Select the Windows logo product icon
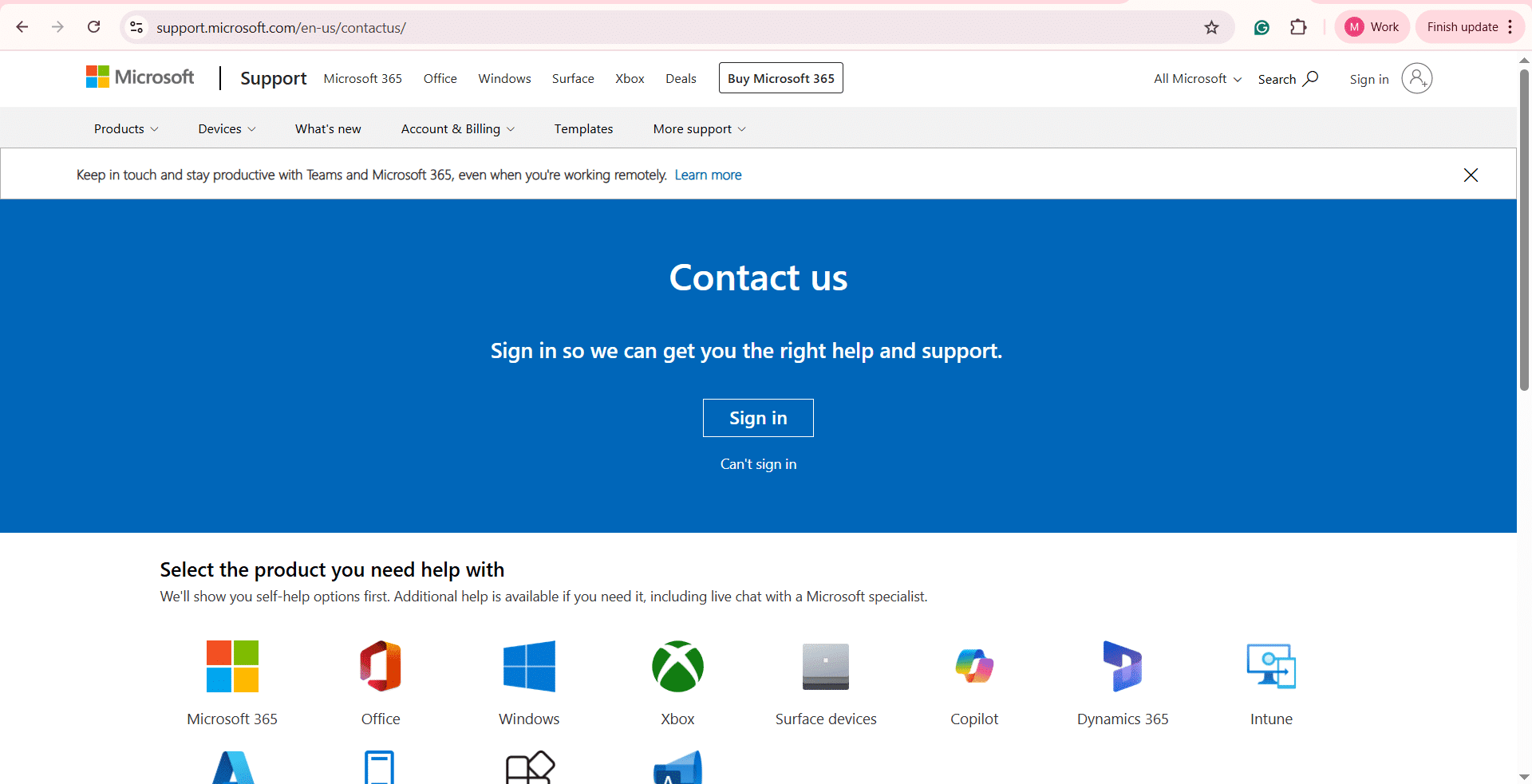The width and height of the screenshot is (1532, 784). [529, 667]
